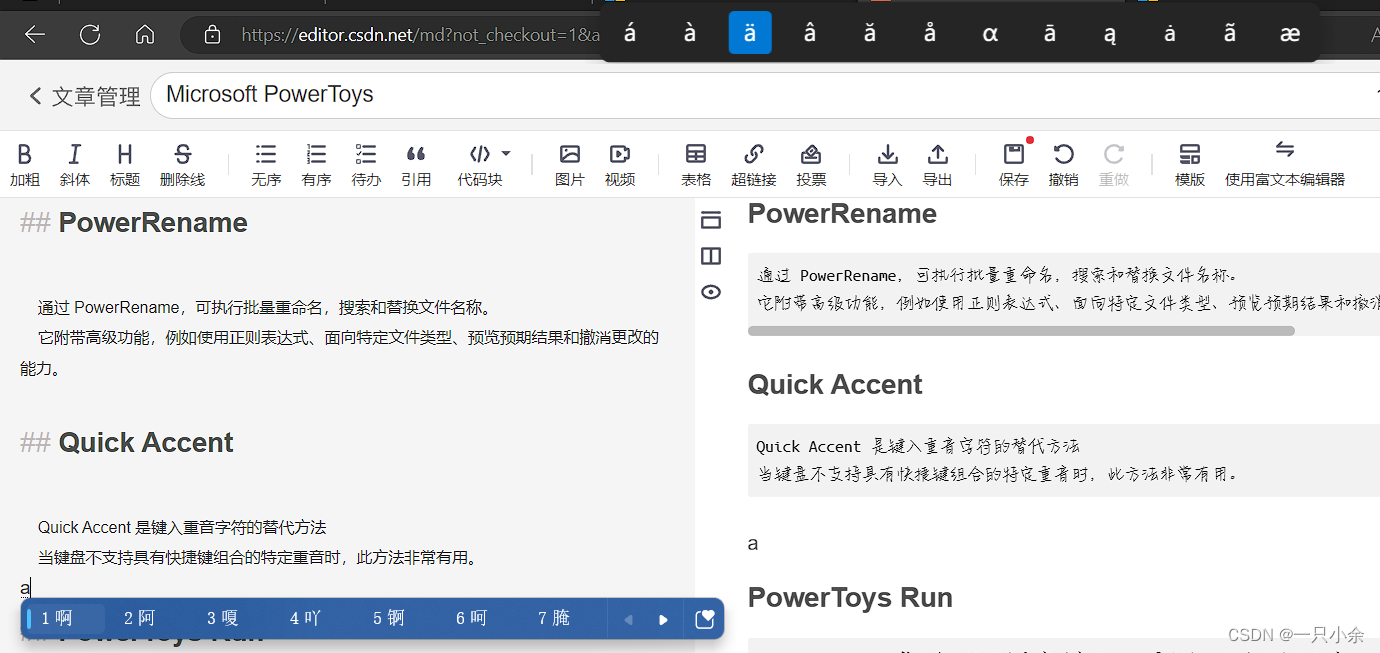Insert an image (图片)
1380x653 pixels.
tap(570, 165)
